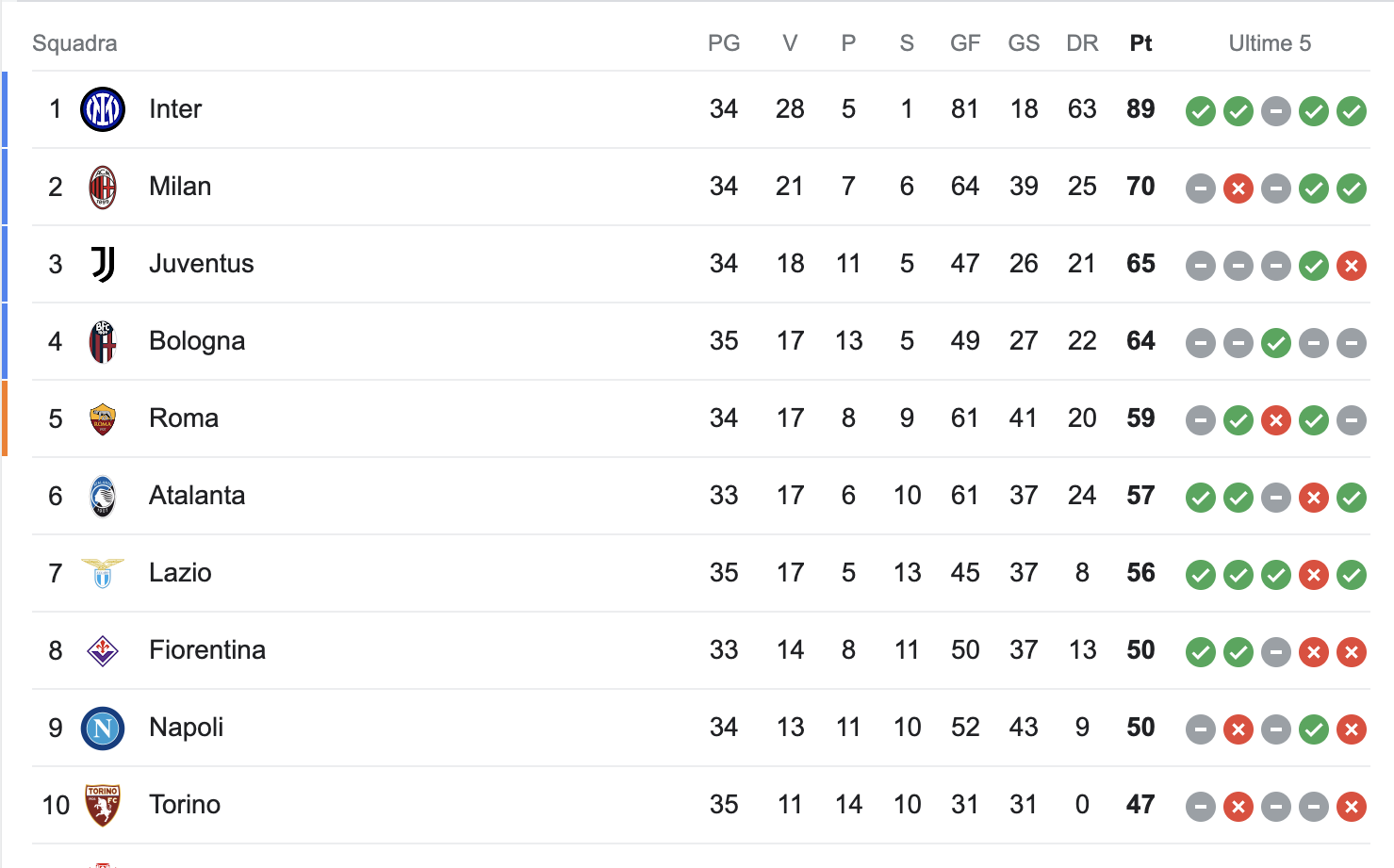Click the Pt column header
This screenshot has width=1394, height=868.
point(1140,43)
